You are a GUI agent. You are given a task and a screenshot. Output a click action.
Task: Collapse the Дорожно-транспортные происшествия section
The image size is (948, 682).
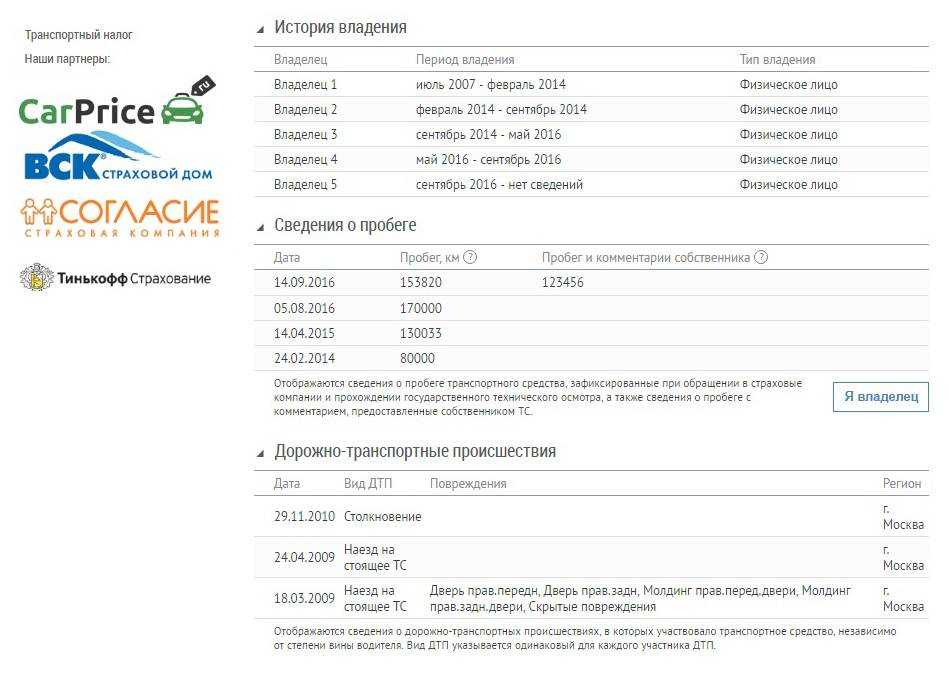click(261, 453)
